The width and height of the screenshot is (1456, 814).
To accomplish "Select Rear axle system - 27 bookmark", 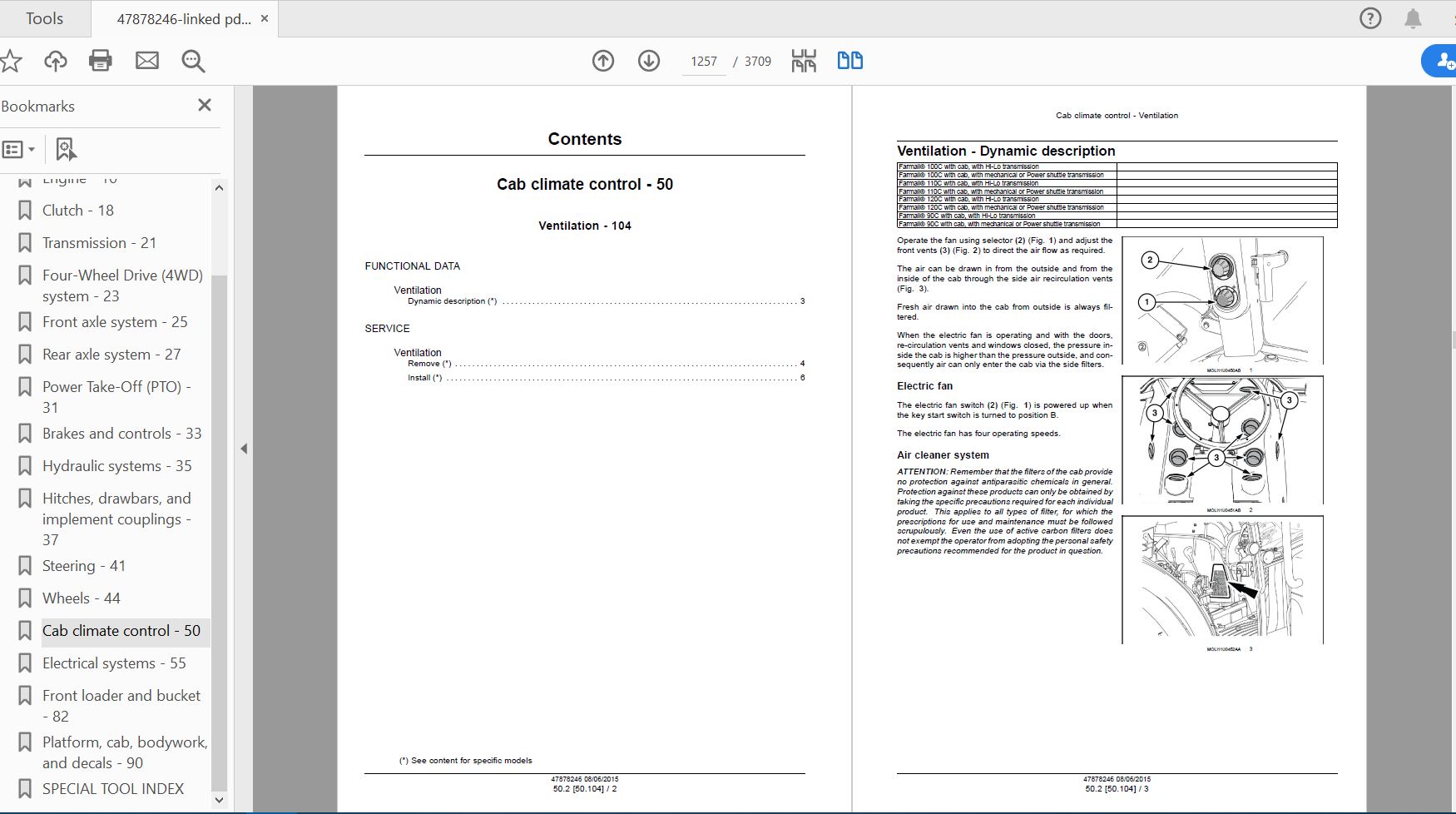I will [111, 355].
